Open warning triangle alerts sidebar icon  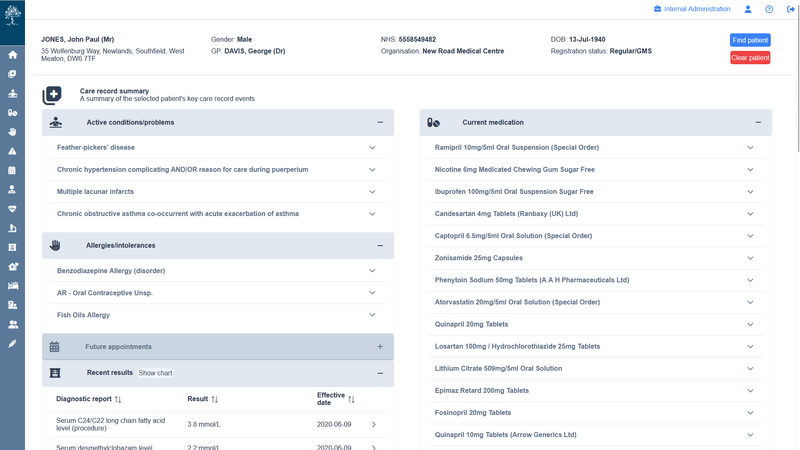tap(12, 151)
